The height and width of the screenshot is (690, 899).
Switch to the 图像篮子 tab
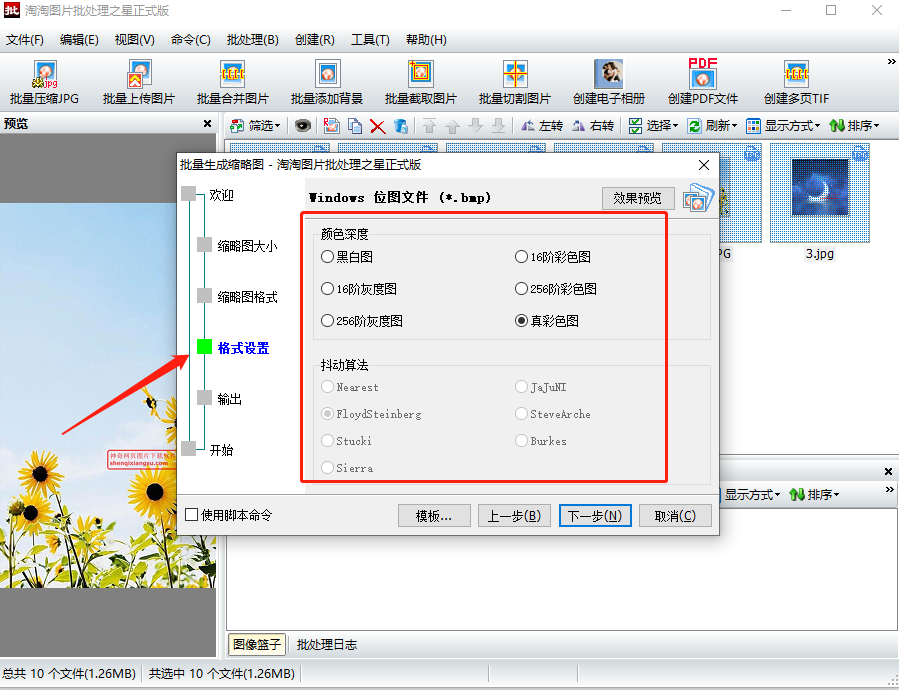257,644
